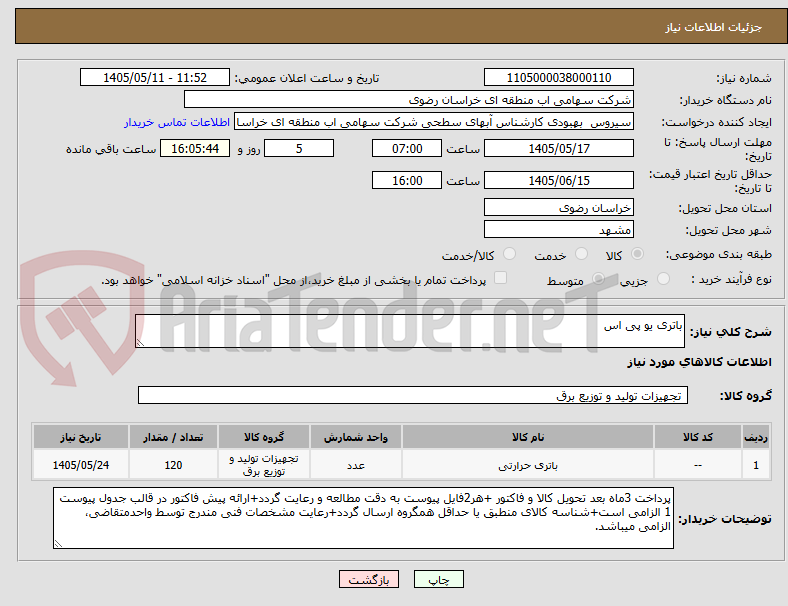Click the باتری حرارتی item cell
Viewport: 788px width, 606px height.
pos(528,465)
